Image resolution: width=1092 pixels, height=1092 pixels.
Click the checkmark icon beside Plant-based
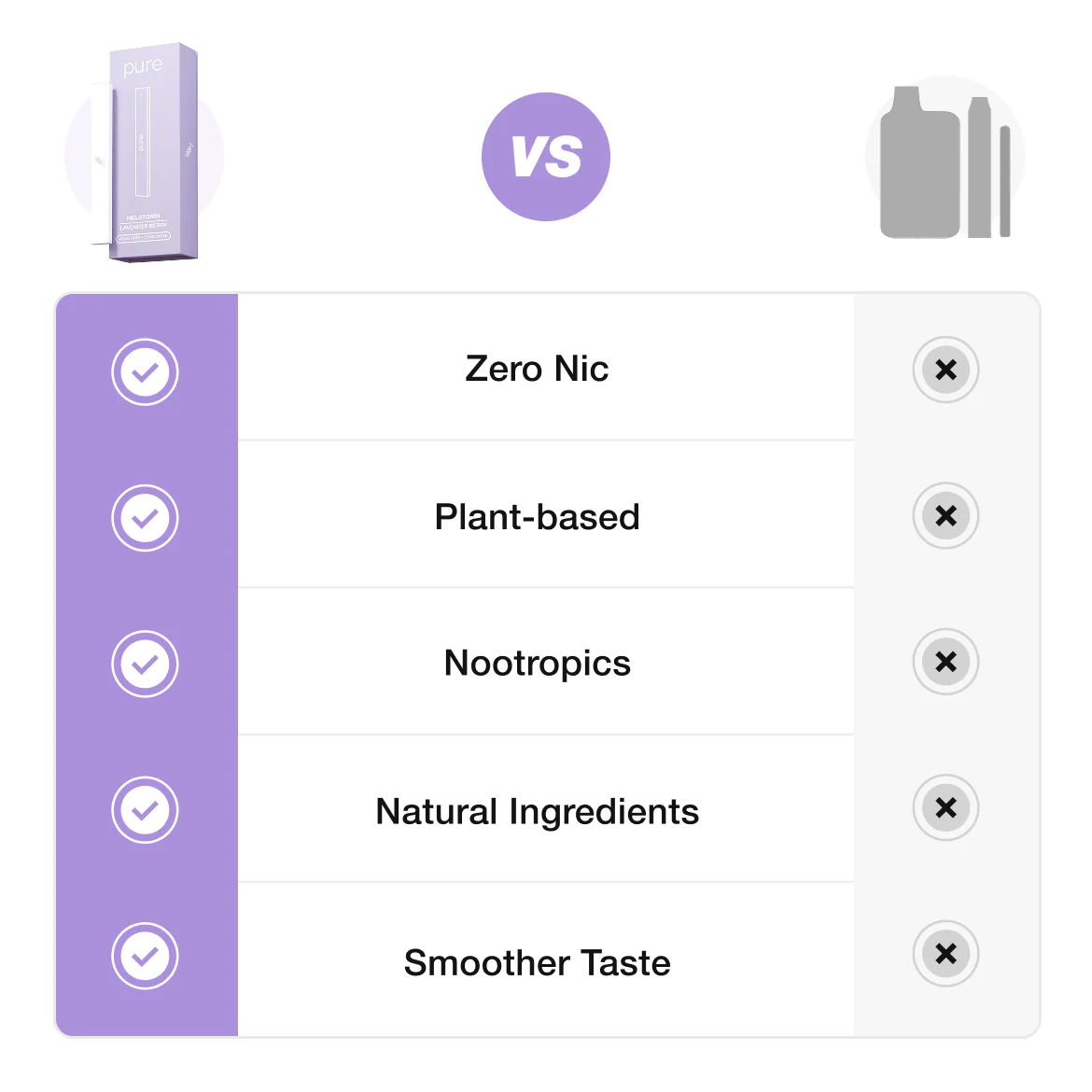pos(145,518)
